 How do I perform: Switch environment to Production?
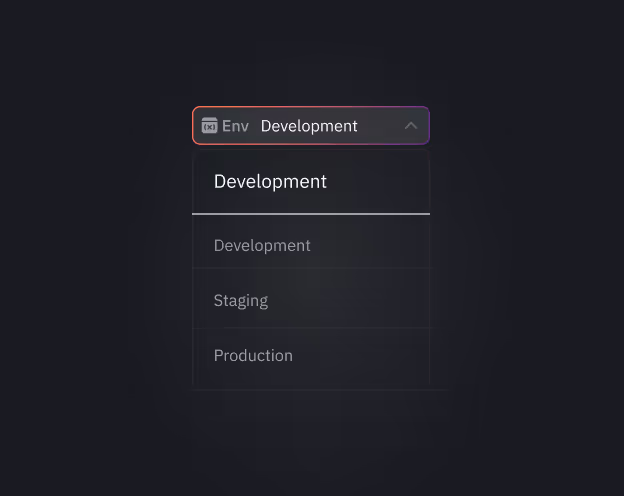pos(253,356)
